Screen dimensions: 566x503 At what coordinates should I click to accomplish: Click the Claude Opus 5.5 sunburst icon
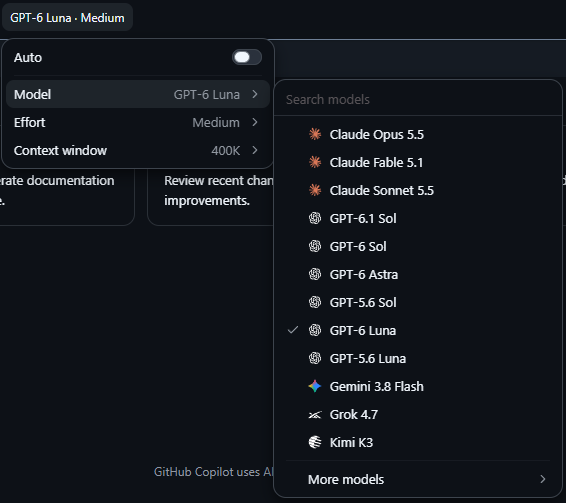click(315, 134)
